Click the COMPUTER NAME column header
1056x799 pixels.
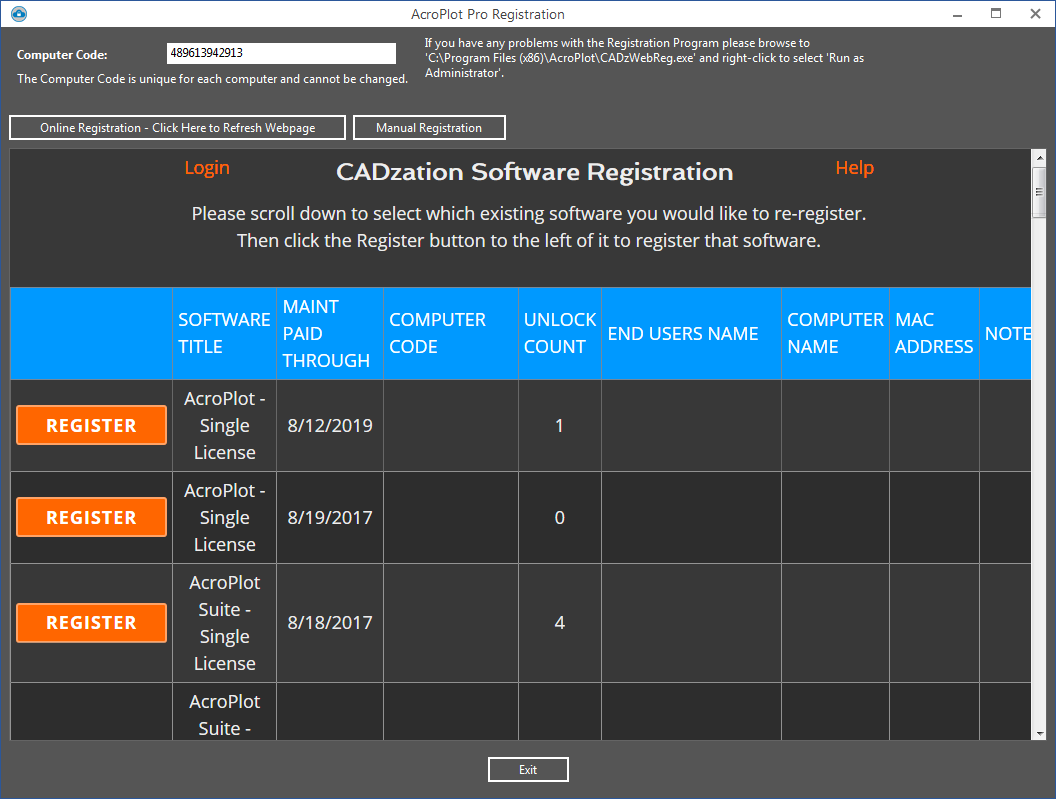[836, 333]
